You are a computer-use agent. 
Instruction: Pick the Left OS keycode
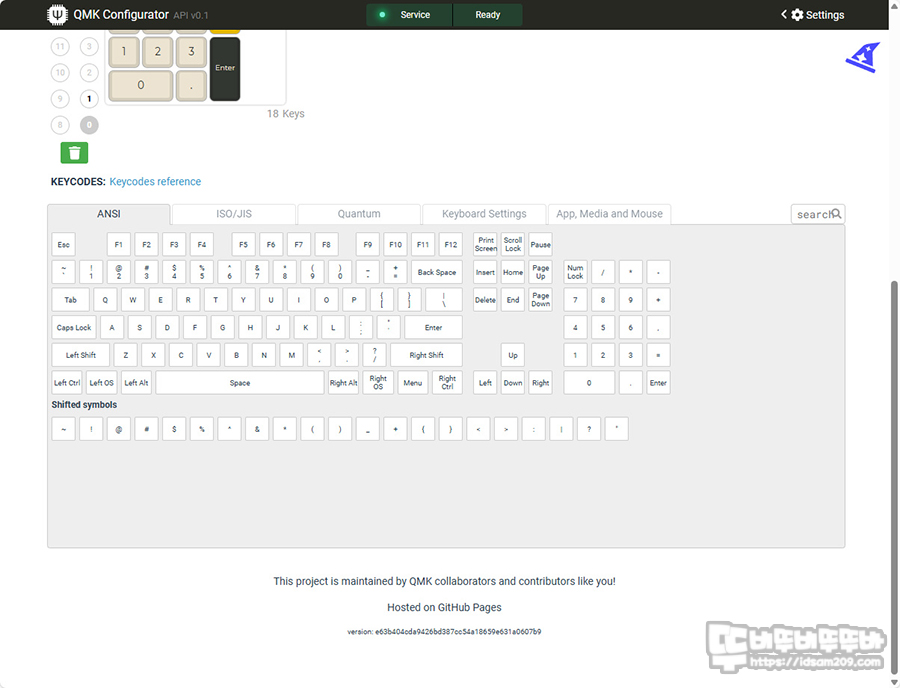click(101, 383)
